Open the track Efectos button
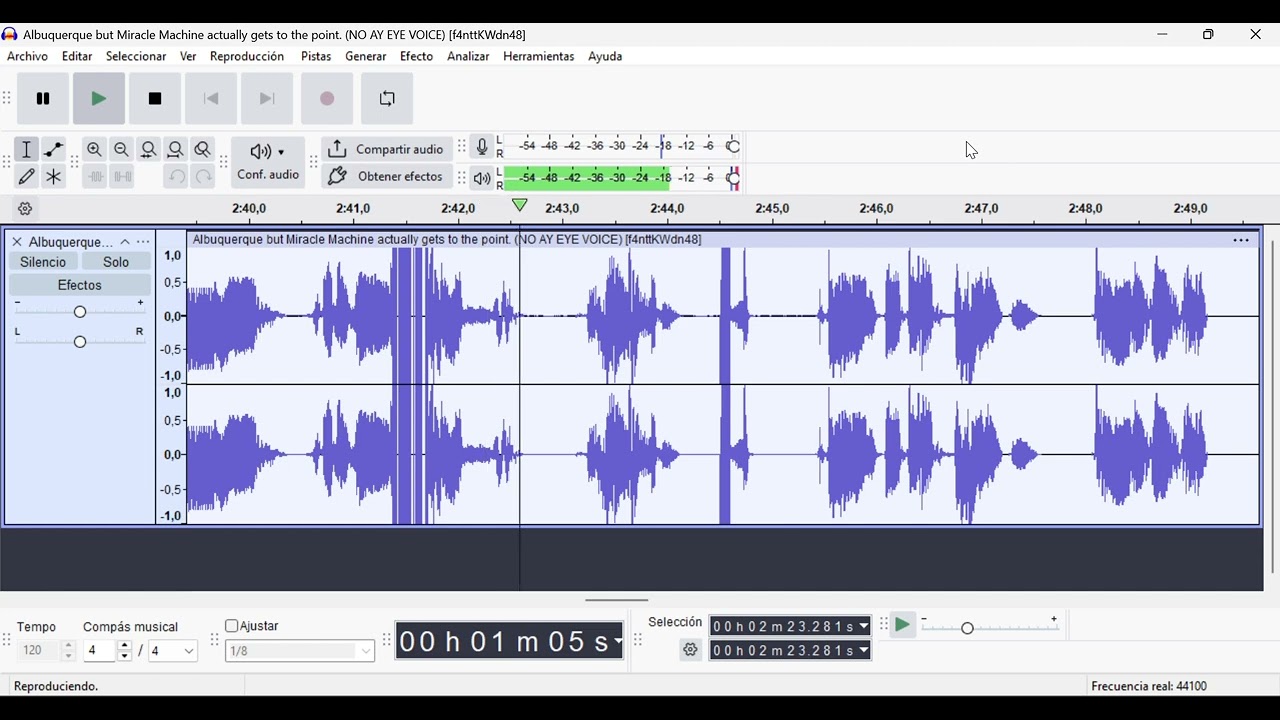The image size is (1280, 720). coord(80,285)
